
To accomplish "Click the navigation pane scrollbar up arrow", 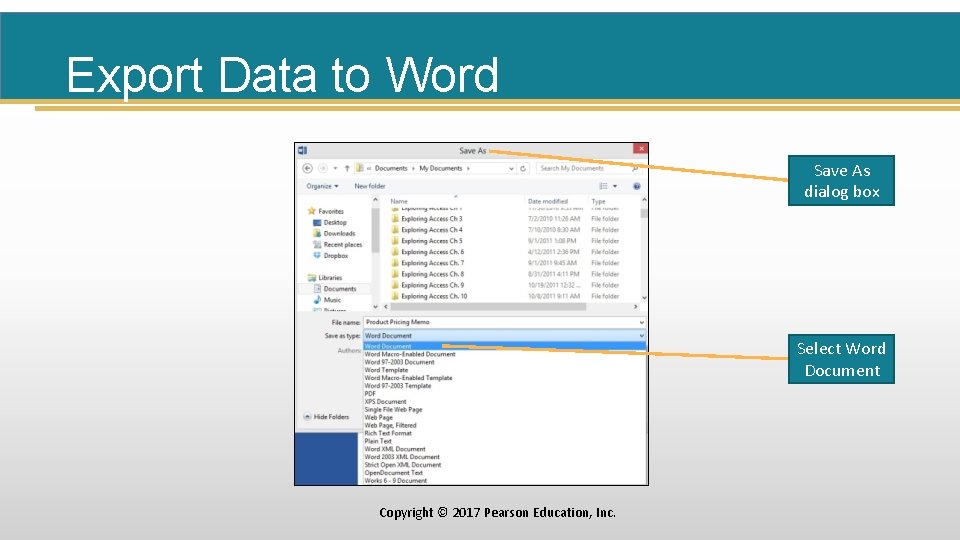I will (375, 200).
